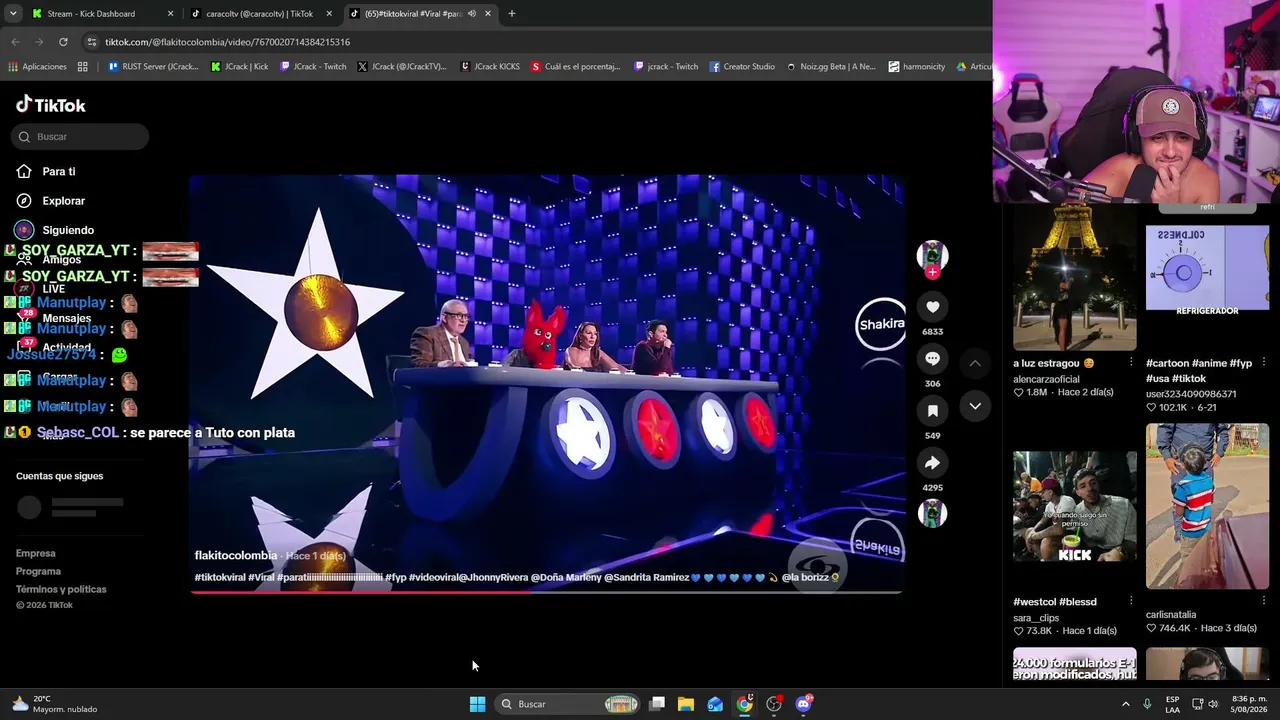Open the carlisnatalia video thumbnail

[x=1207, y=506]
